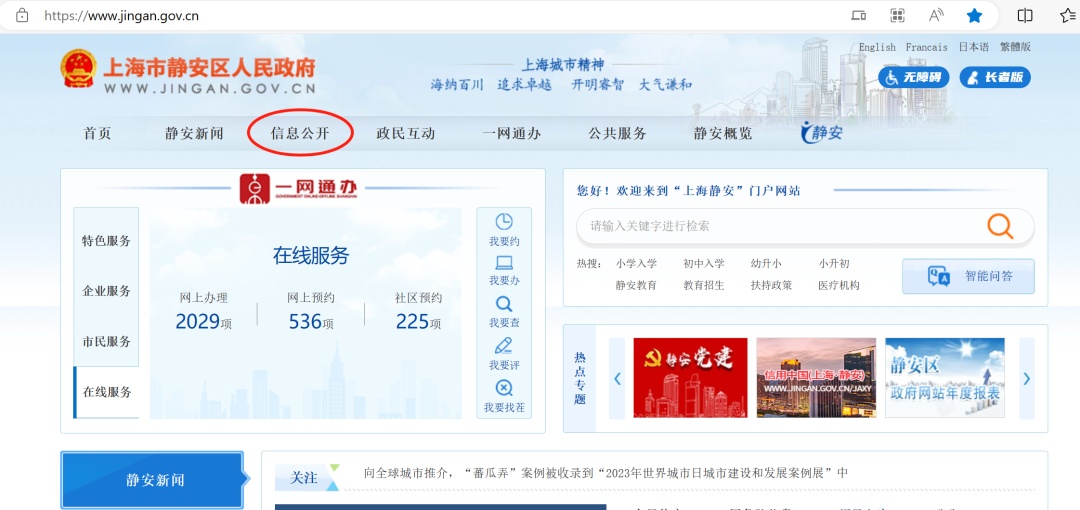Click the 关注 label tag

click(x=303, y=477)
